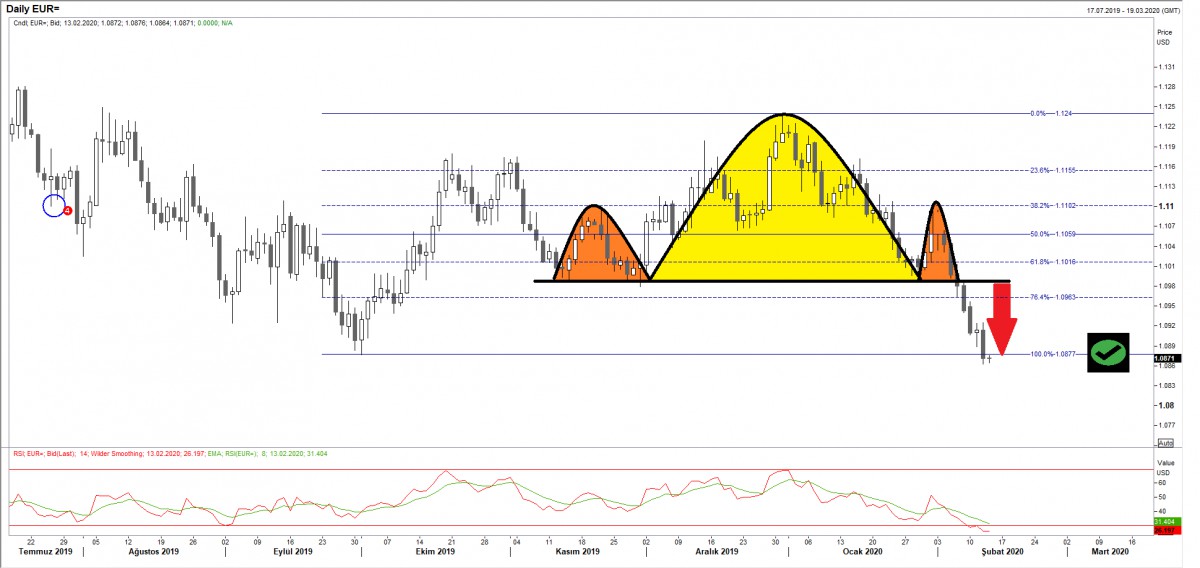The image size is (1200, 568).
Task: Click the red RSI value tag on axis
Action: coord(1166,530)
